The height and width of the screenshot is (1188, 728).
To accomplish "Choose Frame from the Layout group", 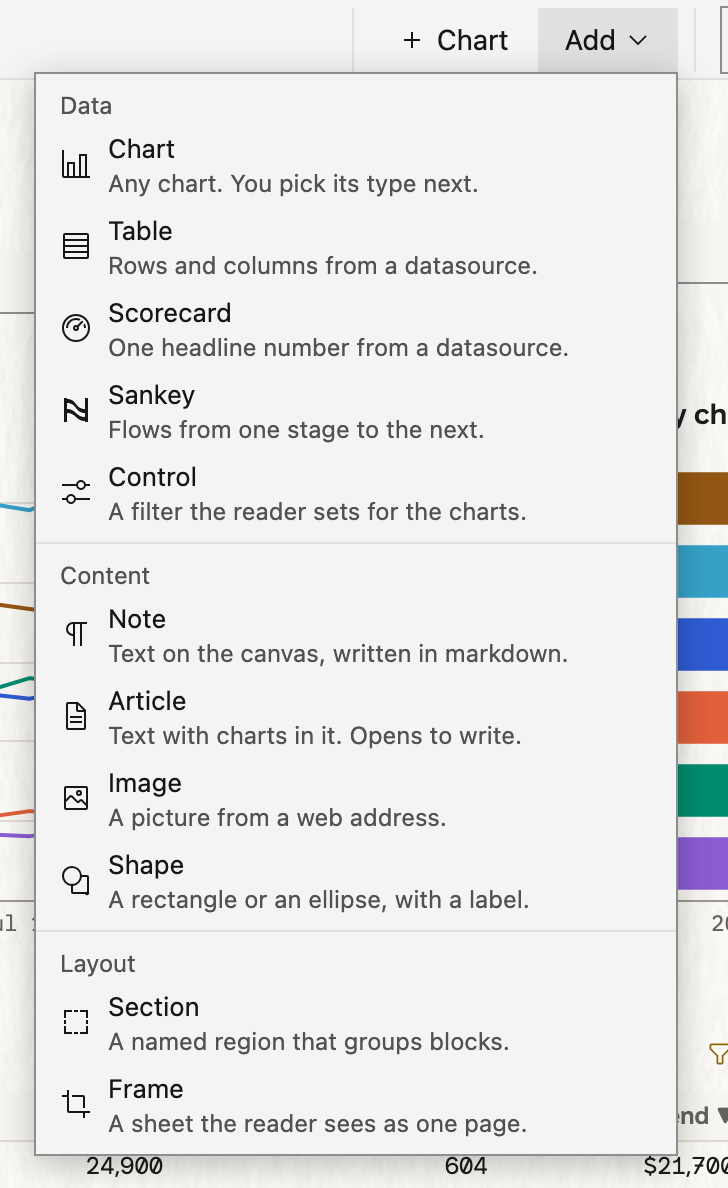I will pyautogui.click(x=356, y=1105).
